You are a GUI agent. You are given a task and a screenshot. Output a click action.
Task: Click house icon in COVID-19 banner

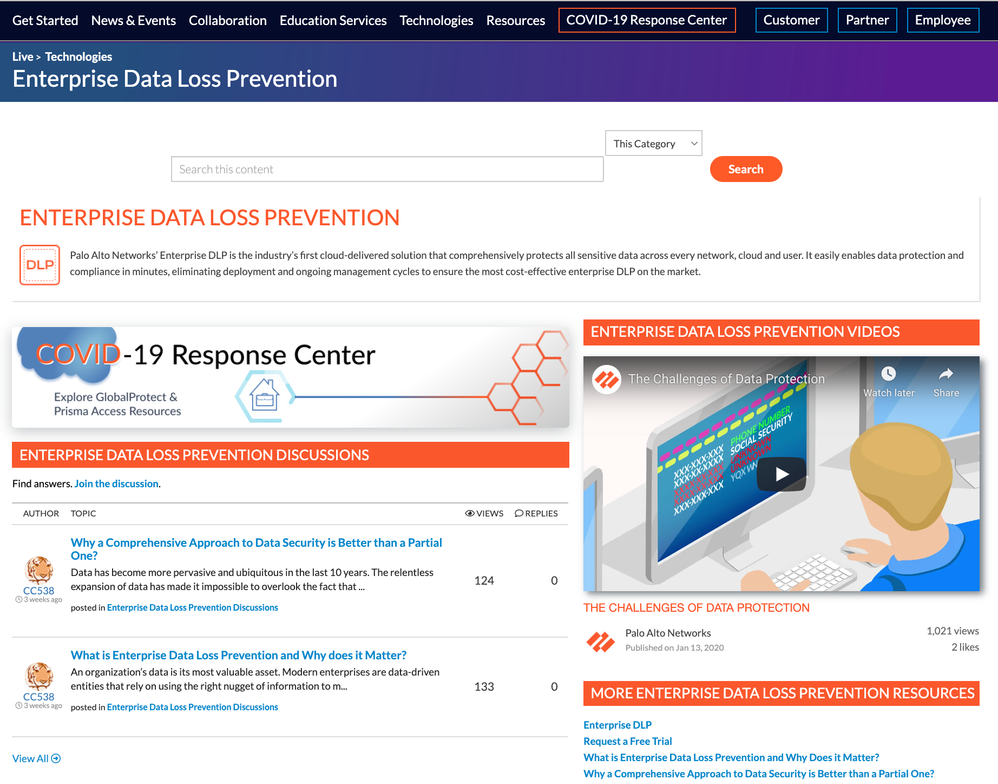[264, 396]
